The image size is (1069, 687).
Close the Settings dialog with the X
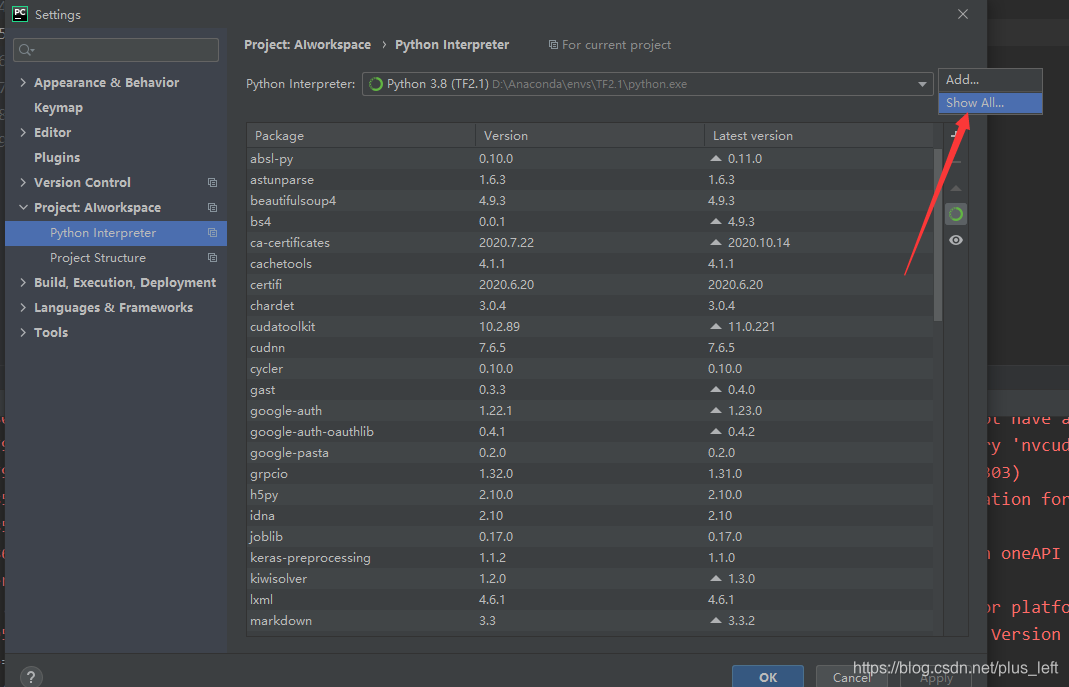(963, 14)
